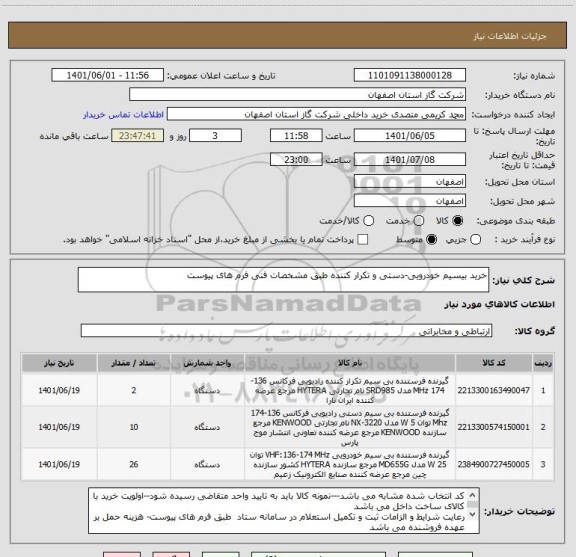Image resolution: width=576 pixels, height=557 pixels.
Task: Select the متوسط purchase process radio
Action: tap(431, 240)
